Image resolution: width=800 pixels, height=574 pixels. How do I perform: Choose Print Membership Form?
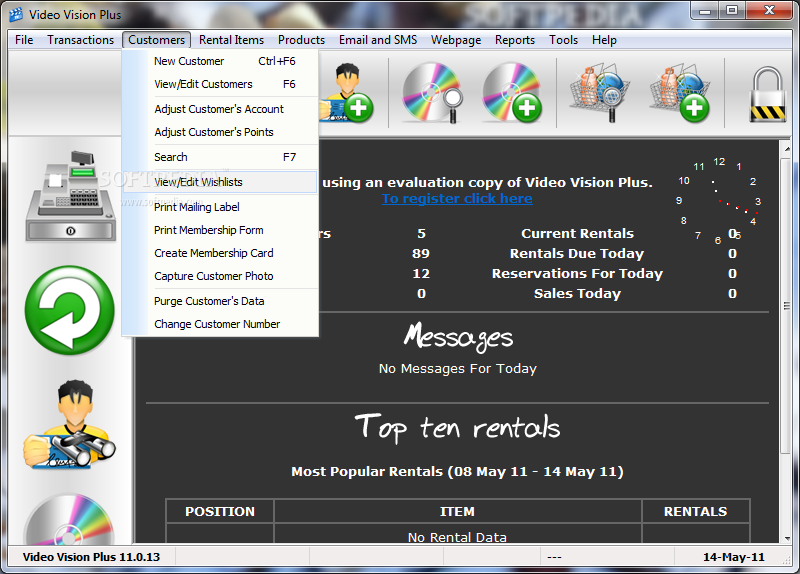[x=220, y=230]
